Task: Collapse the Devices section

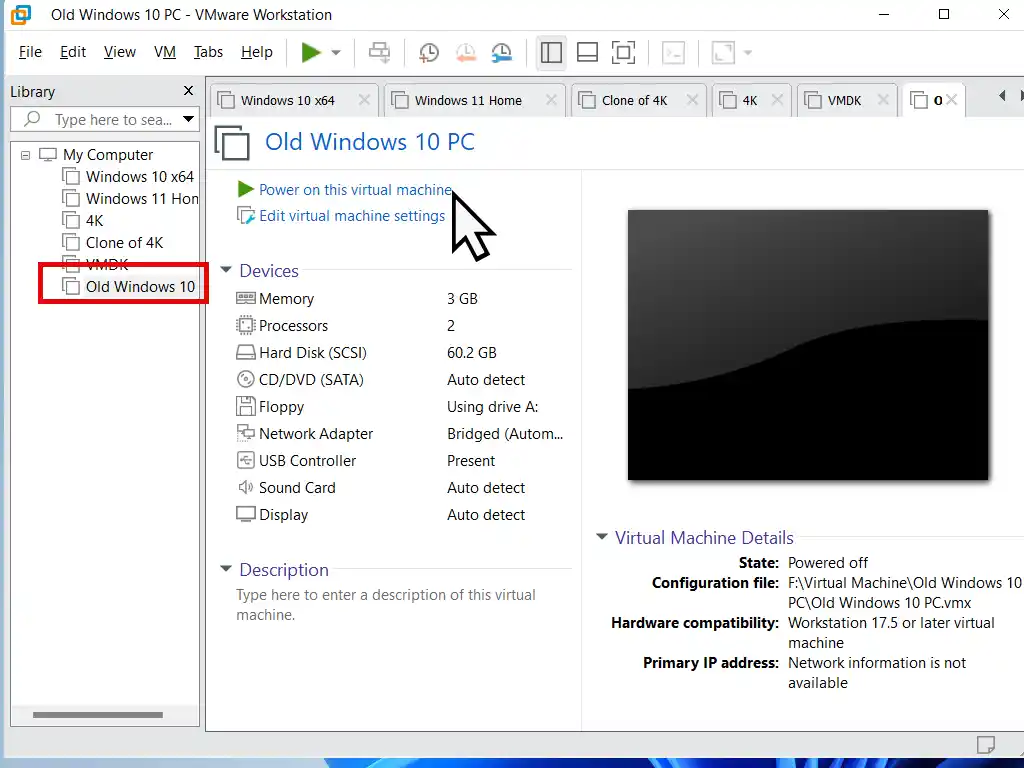Action: pos(226,270)
